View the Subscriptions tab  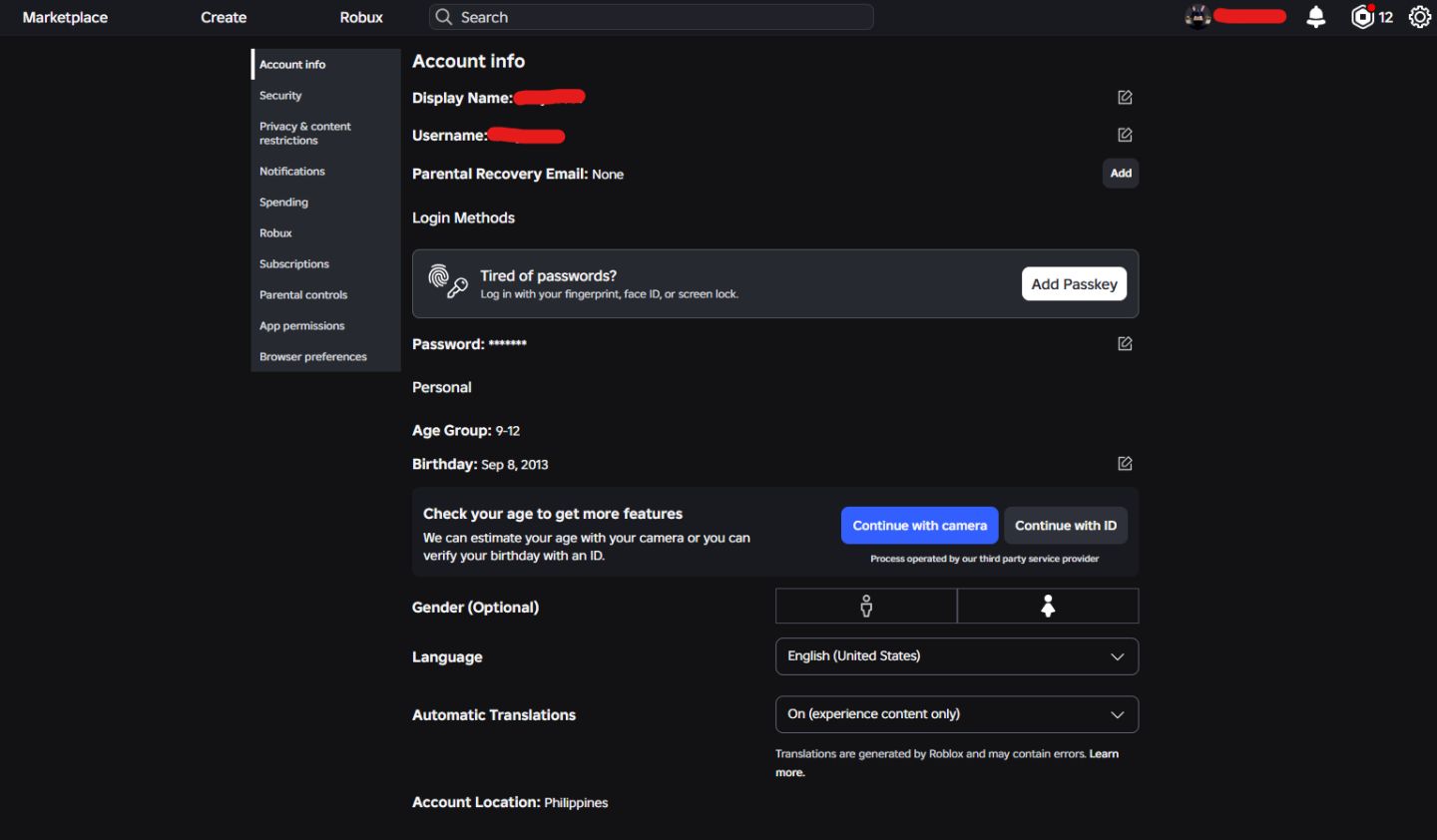[x=326, y=263]
